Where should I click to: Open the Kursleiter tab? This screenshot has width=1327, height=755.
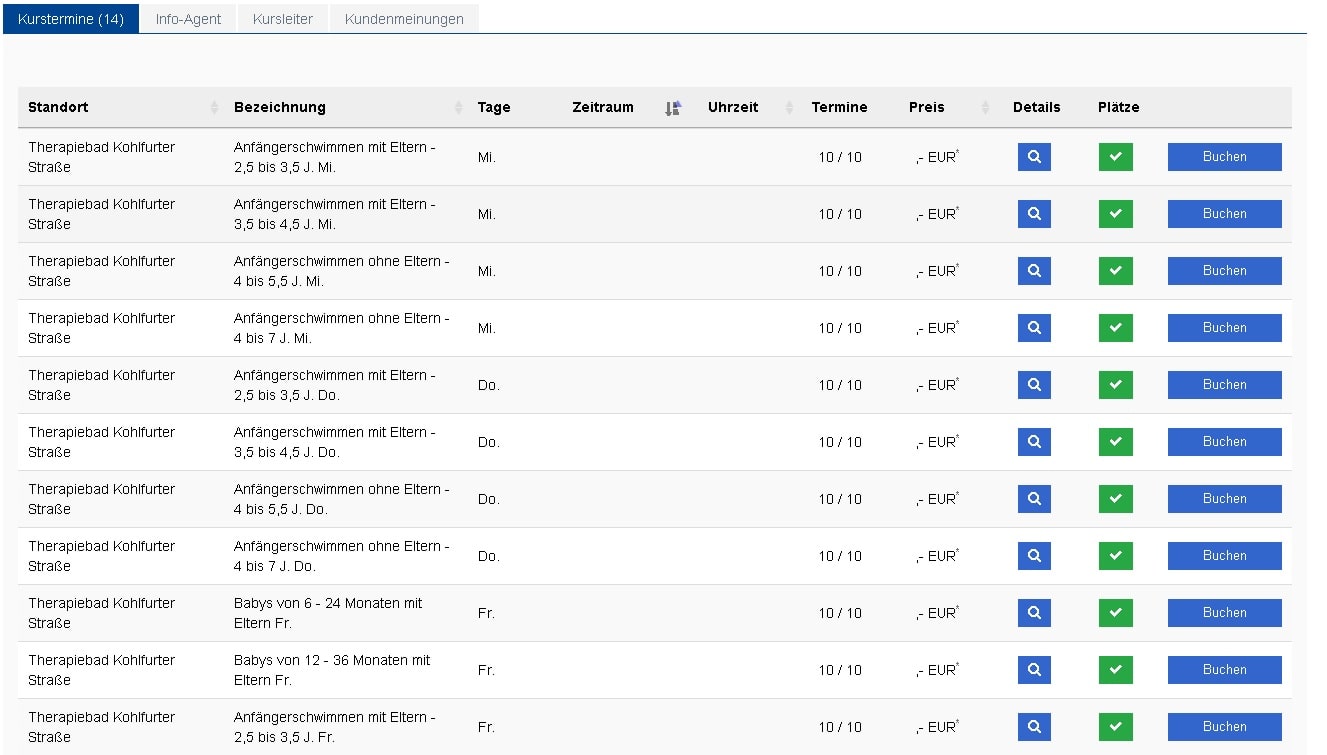click(x=283, y=19)
